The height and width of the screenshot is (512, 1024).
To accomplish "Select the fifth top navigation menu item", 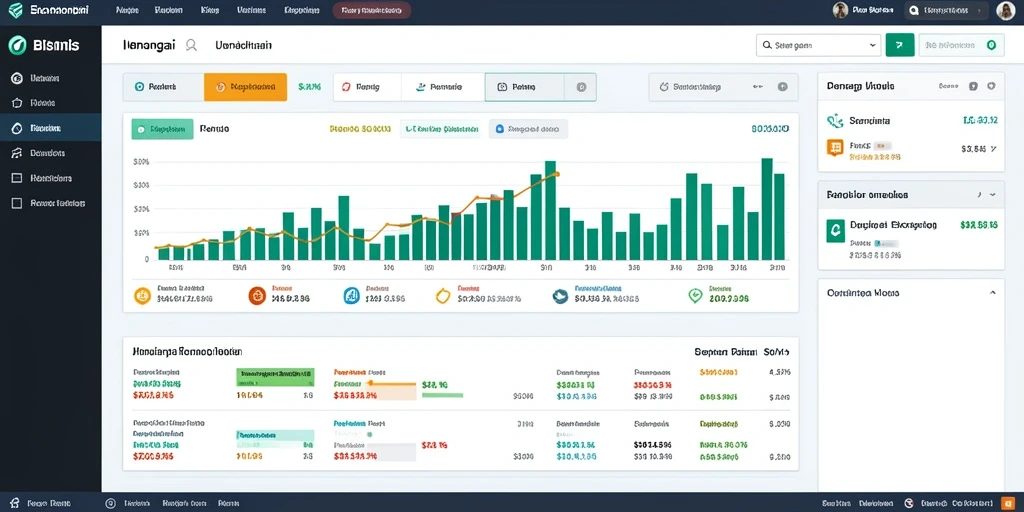I will [300, 10].
